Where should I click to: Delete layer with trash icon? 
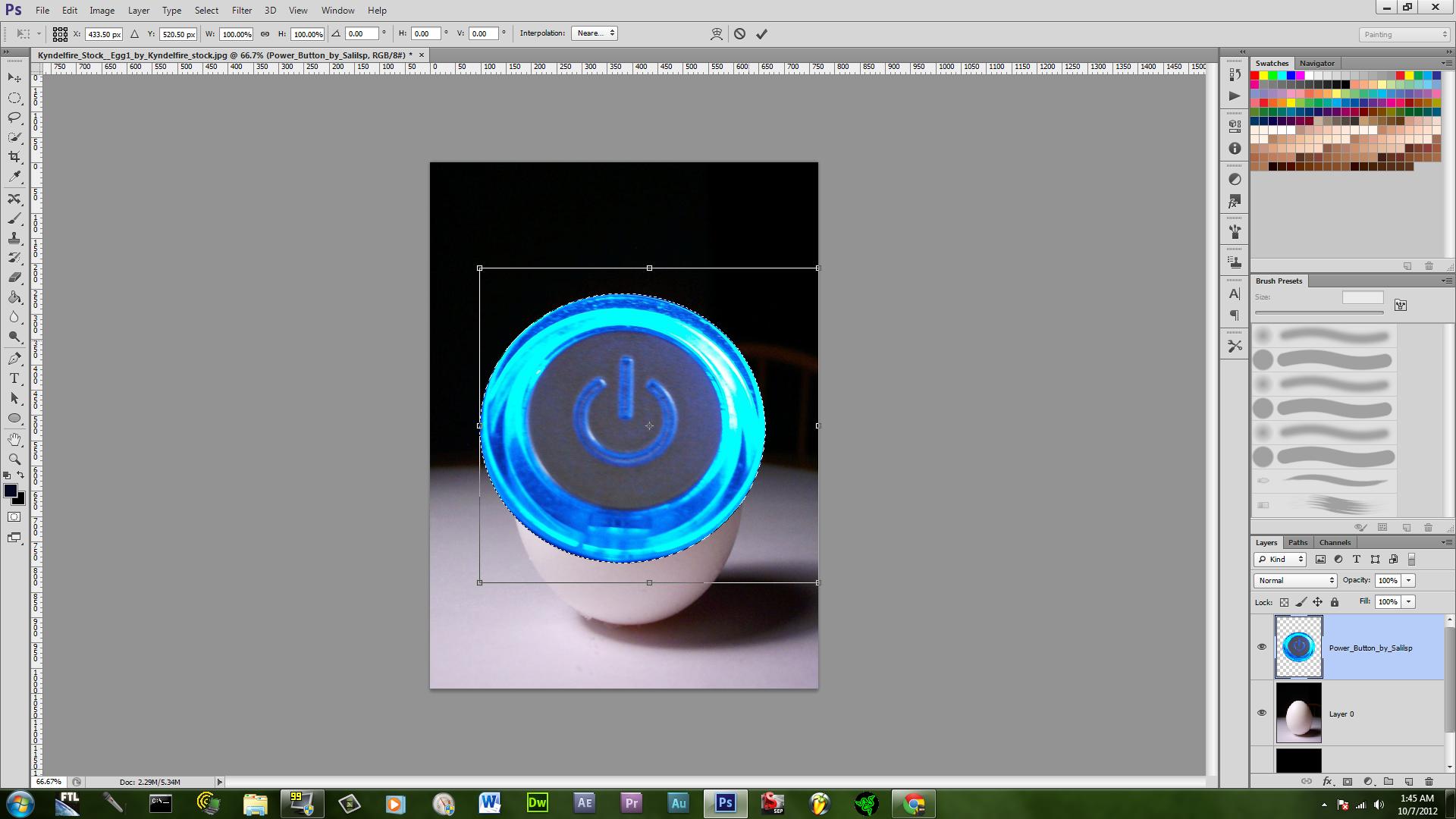click(1429, 781)
